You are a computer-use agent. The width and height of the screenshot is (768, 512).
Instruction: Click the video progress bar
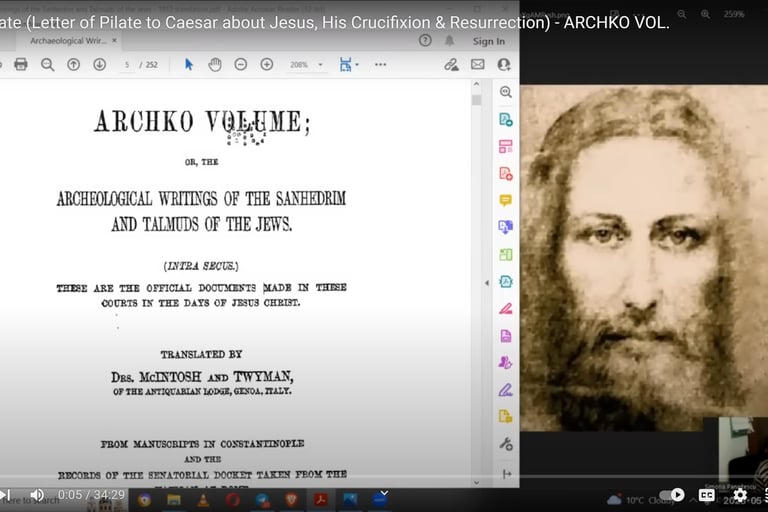pos(384,477)
